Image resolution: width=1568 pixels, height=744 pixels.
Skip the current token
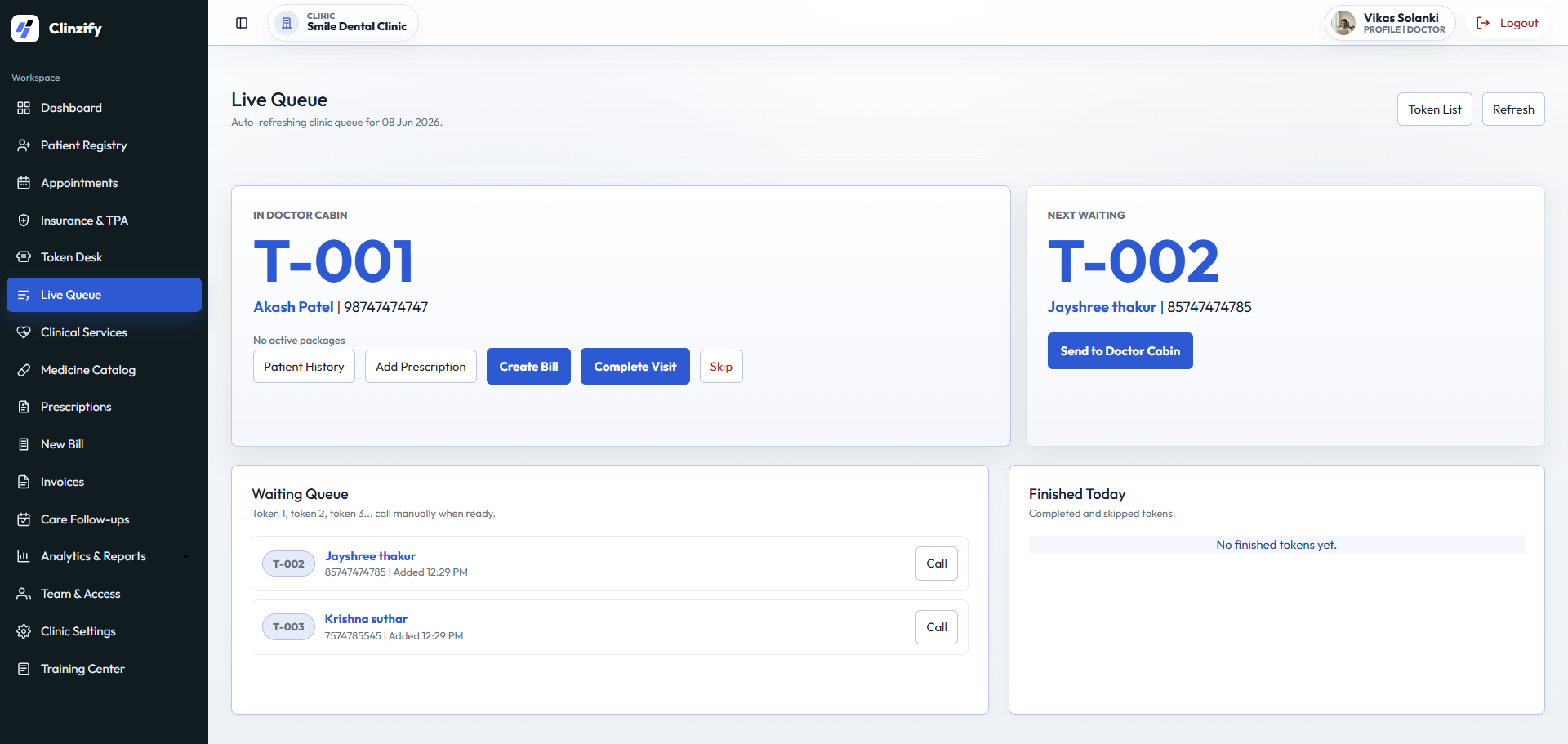[x=721, y=367]
